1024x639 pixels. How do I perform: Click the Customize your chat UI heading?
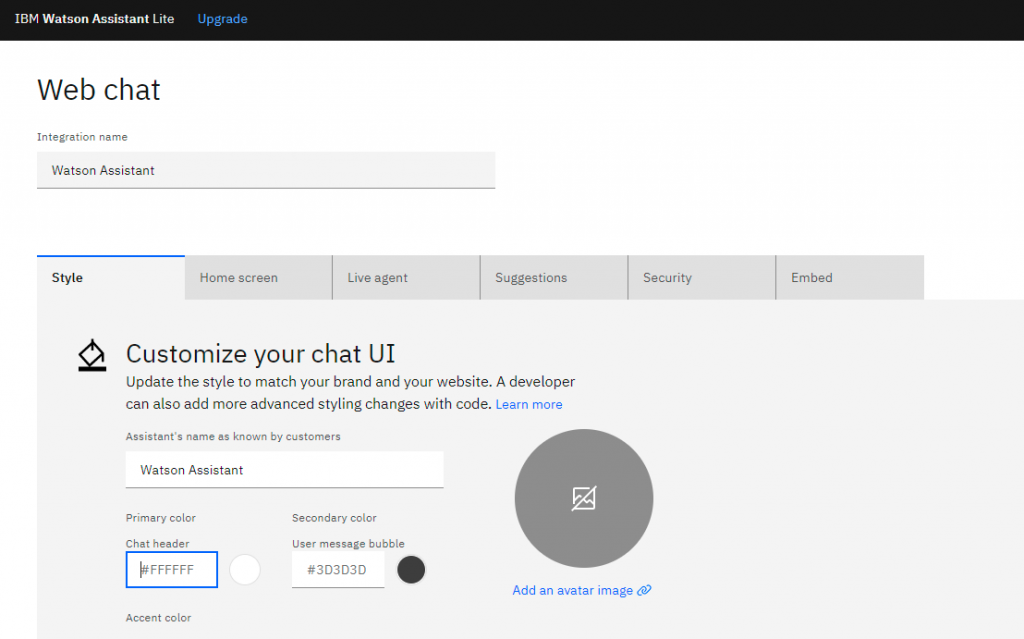(261, 353)
